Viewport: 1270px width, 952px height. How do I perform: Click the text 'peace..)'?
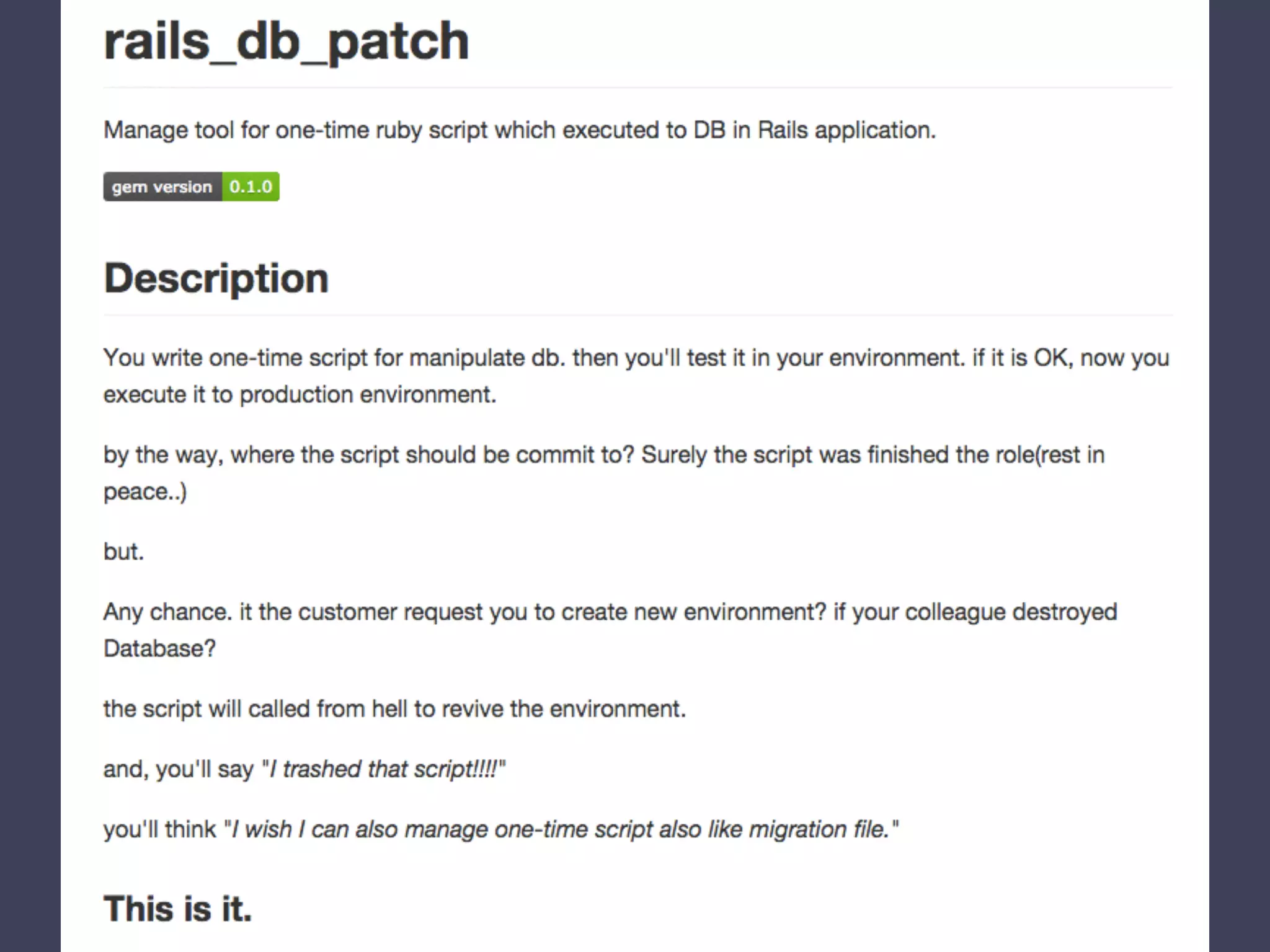tap(145, 491)
